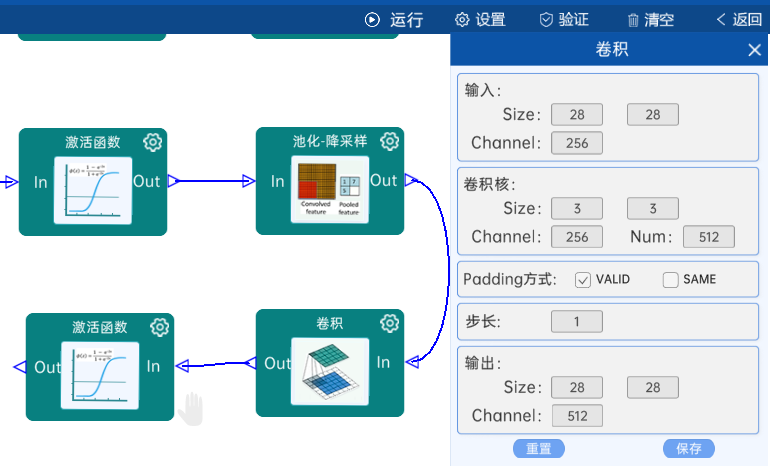The width and height of the screenshot is (770, 466).
Task: Click 清空 (Clear) in the top bar
Action: 651,20
